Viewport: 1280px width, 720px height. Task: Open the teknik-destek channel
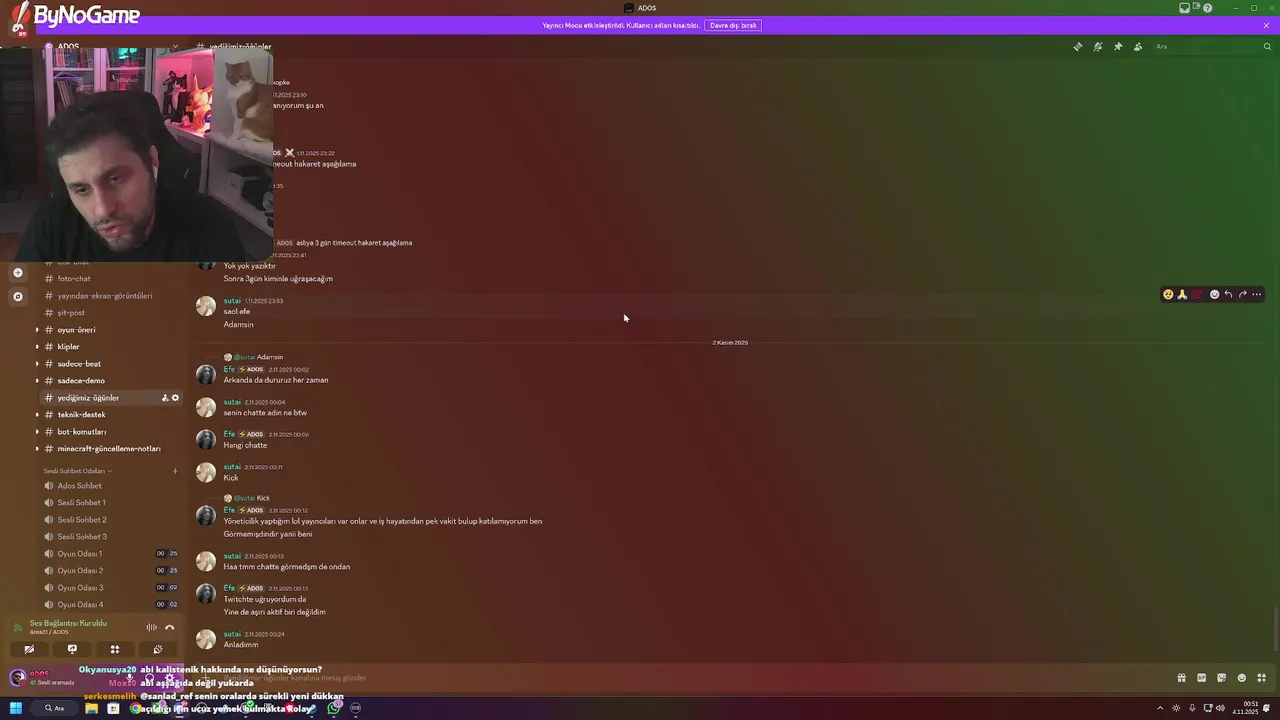[111, 415]
